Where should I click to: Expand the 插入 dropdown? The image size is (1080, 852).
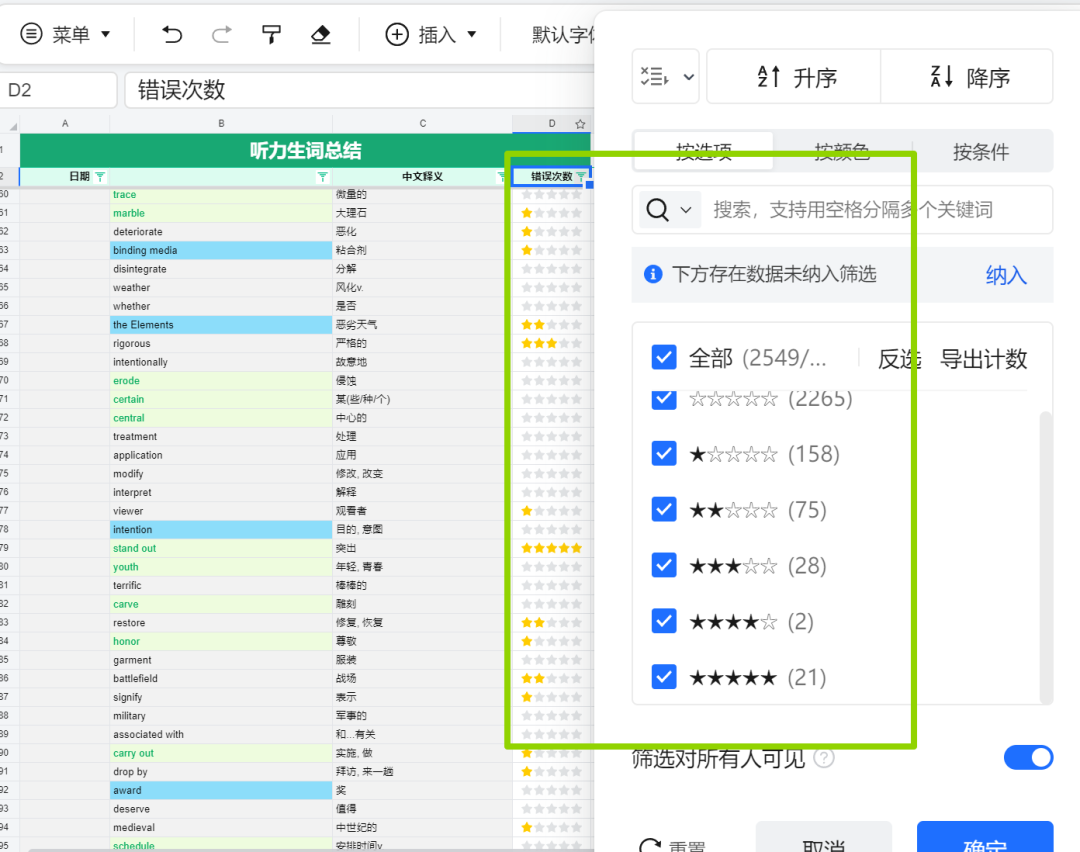coord(431,35)
